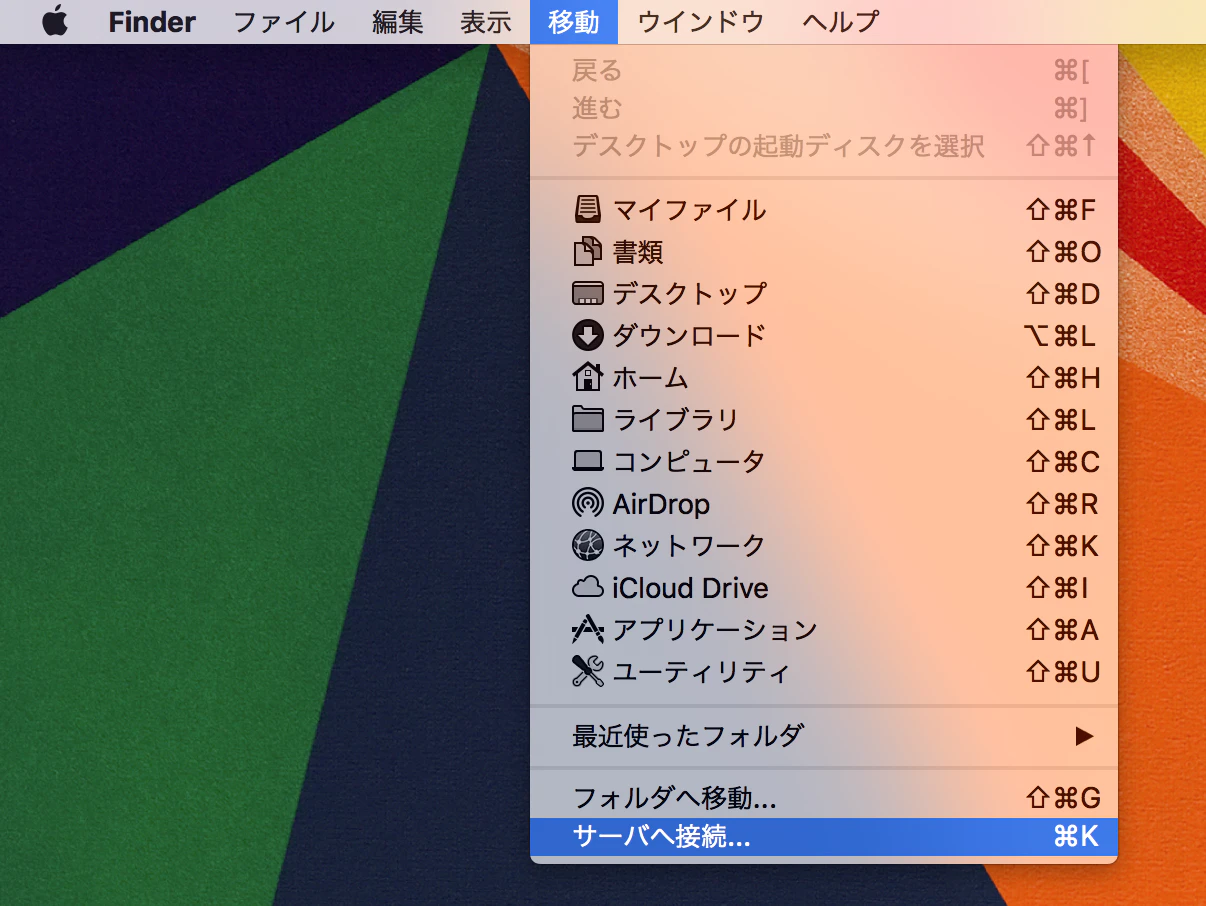This screenshot has height=906, width=1206.
Task: Open the ウインドウ menu
Action: tap(700, 21)
